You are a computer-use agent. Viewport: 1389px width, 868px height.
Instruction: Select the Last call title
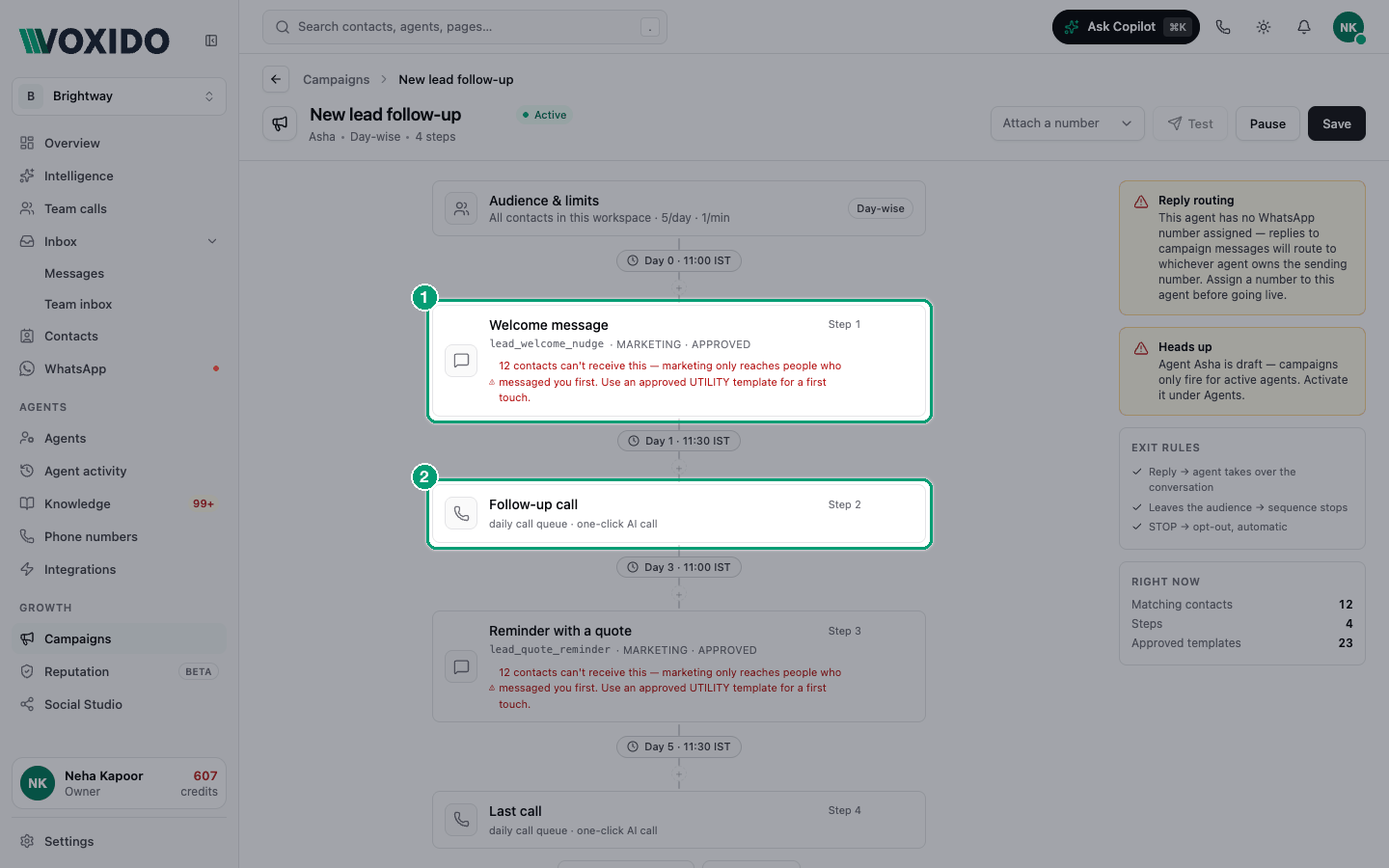pos(515,811)
